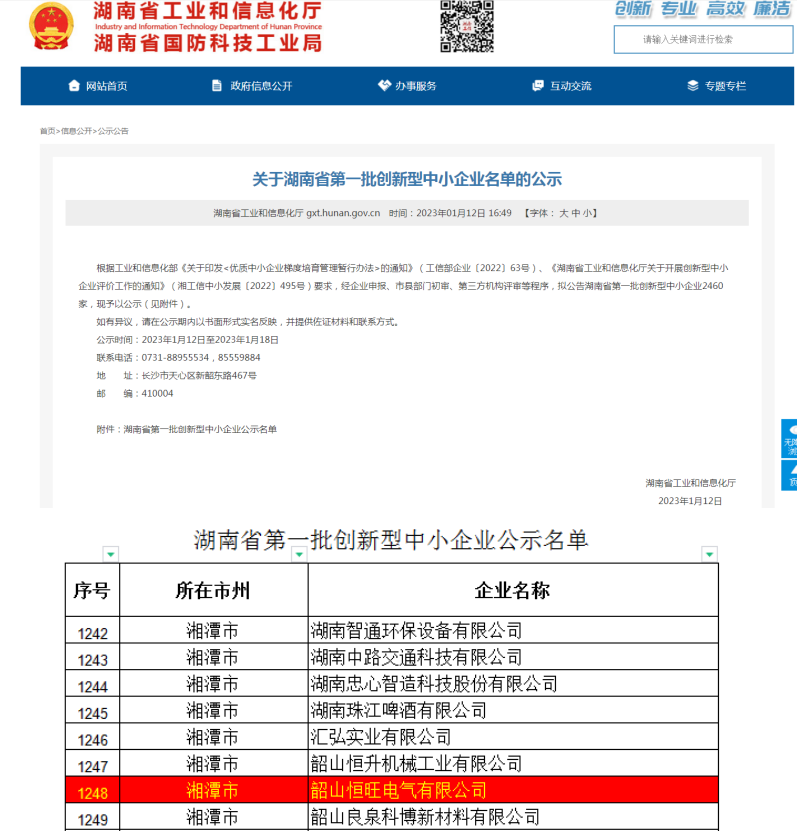Open the 序号 column filter dropdown

click(x=111, y=554)
